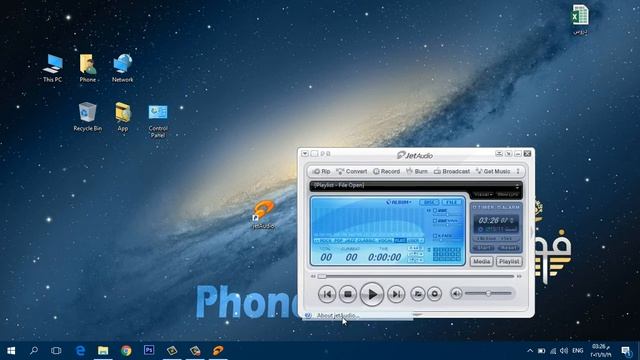This screenshot has height=360, width=640.
Task: Select the ALARM option
Action: (509, 207)
